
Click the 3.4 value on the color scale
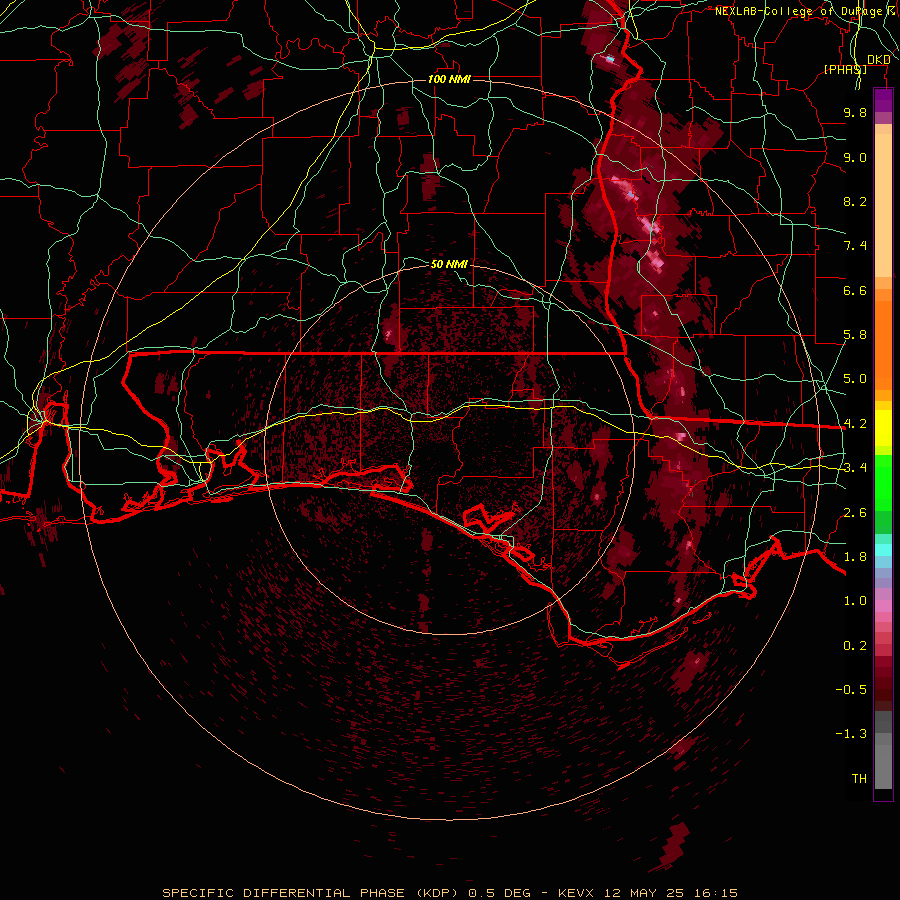click(855, 468)
